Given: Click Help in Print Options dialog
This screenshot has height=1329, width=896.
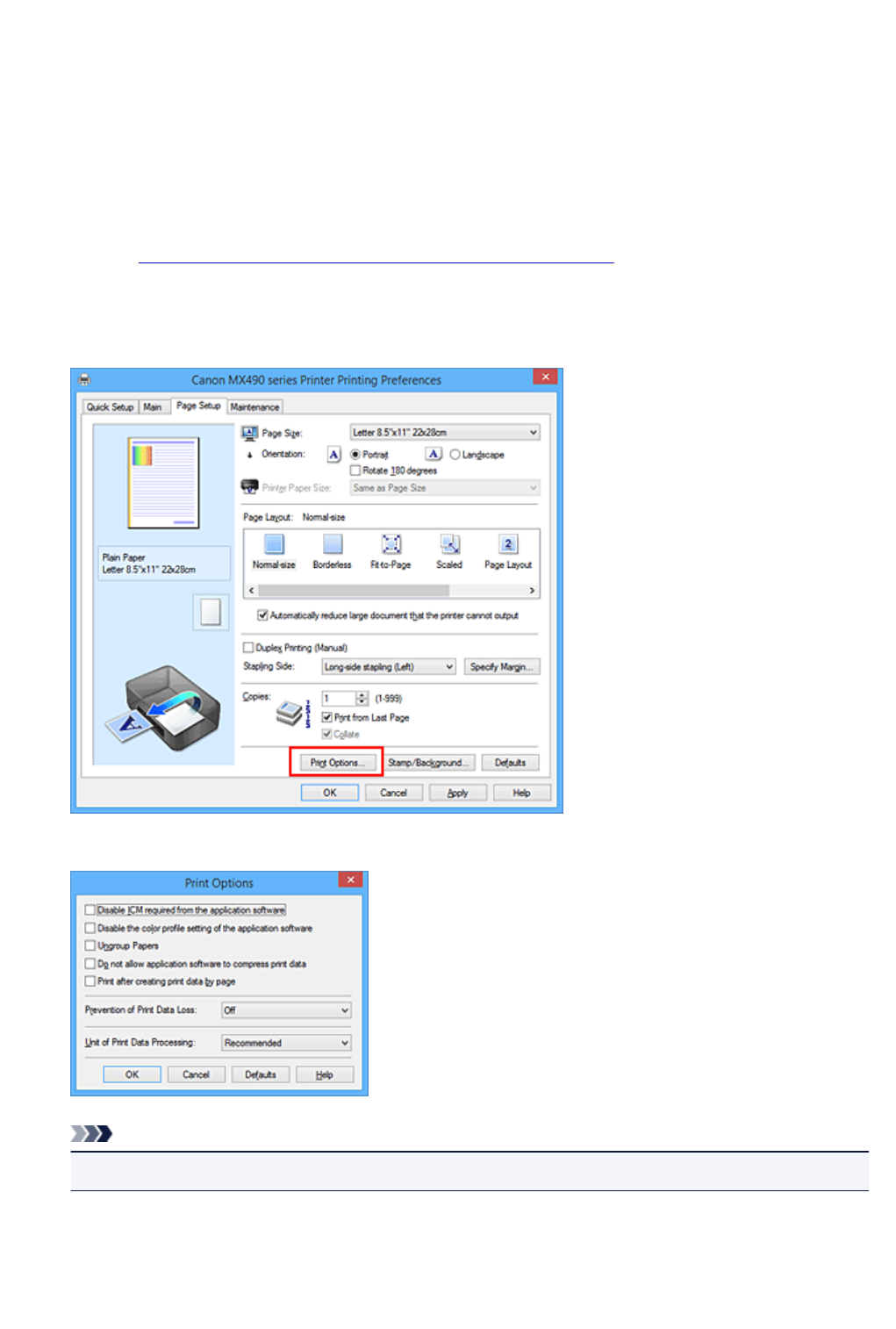Looking at the screenshot, I should coord(325,1074).
